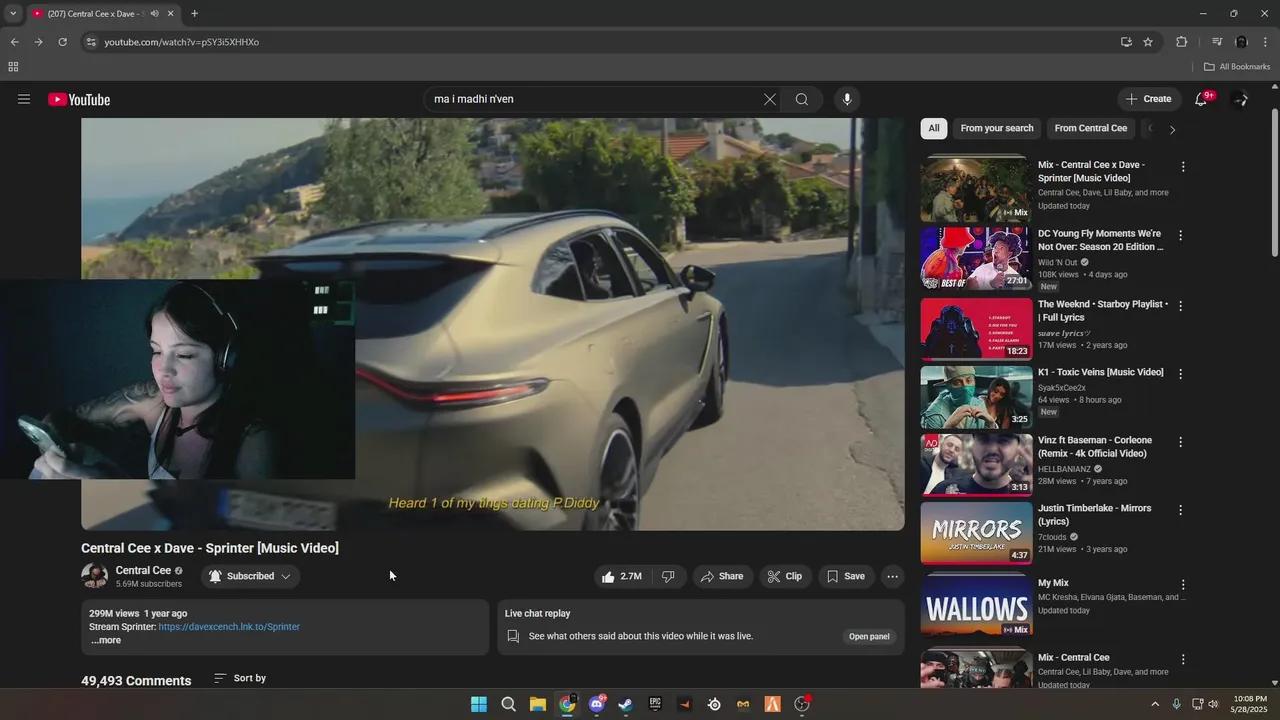Viewport: 1280px width, 720px height.
Task: Like the video with thumbs up
Action: click(x=620, y=576)
